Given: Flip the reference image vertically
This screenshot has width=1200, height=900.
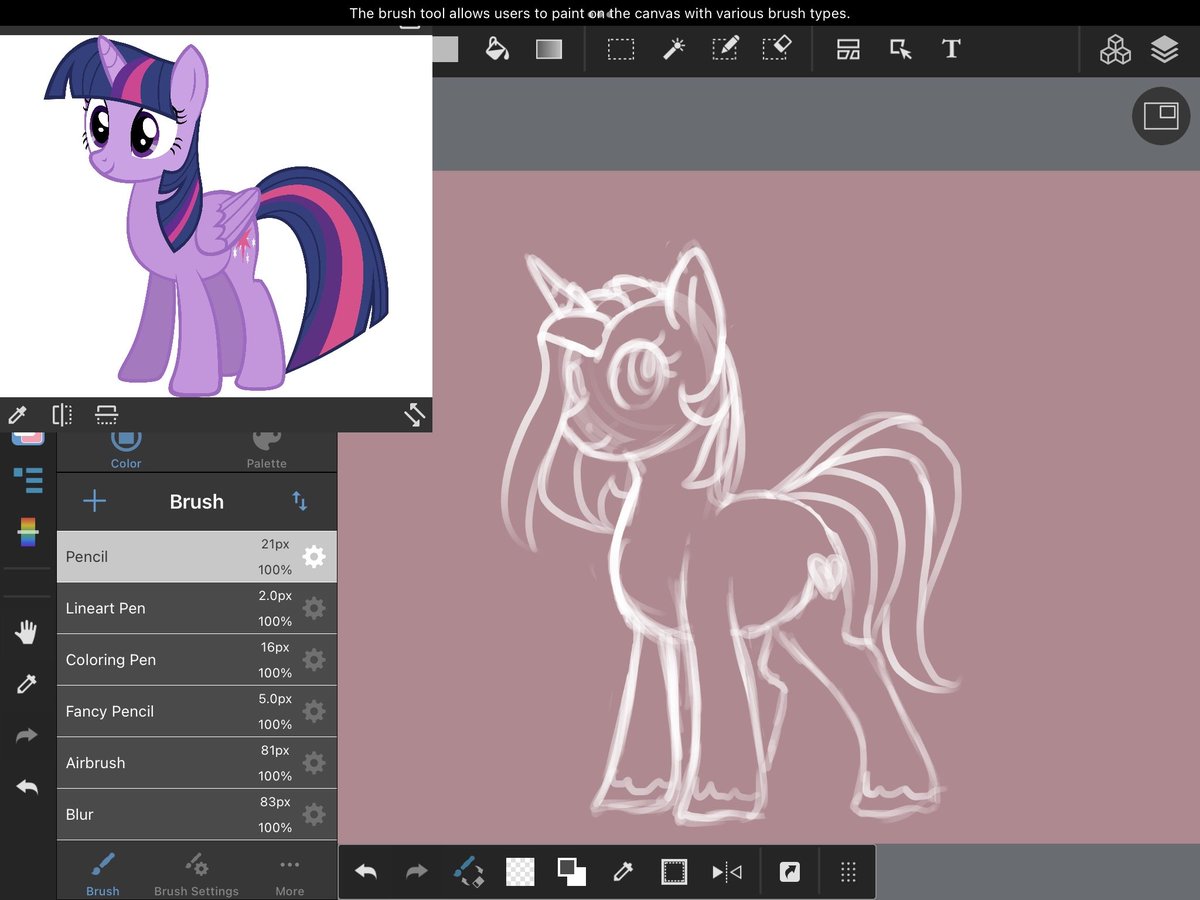Looking at the screenshot, I should click(107, 414).
